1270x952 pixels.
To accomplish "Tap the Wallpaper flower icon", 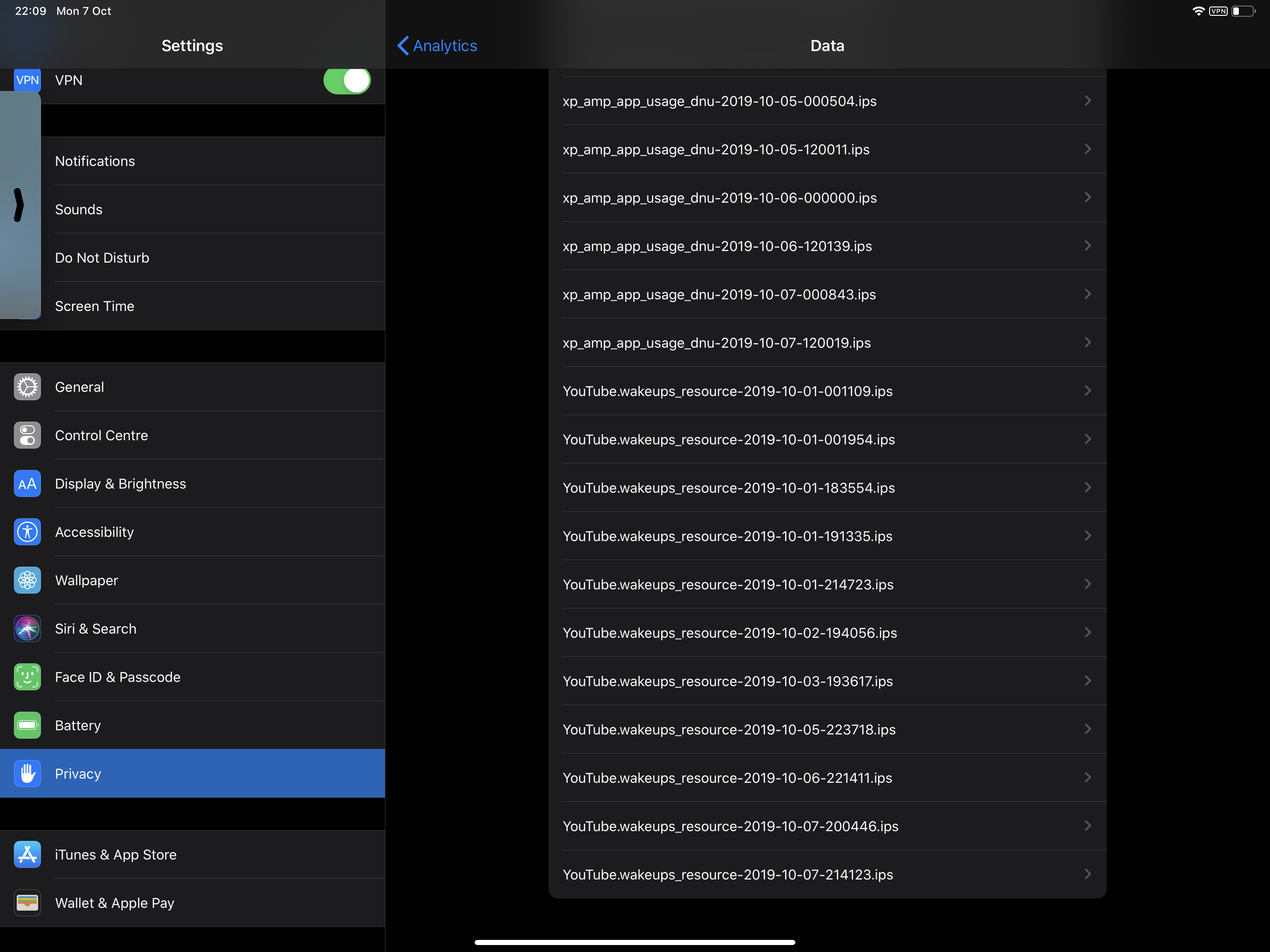I will point(27,580).
